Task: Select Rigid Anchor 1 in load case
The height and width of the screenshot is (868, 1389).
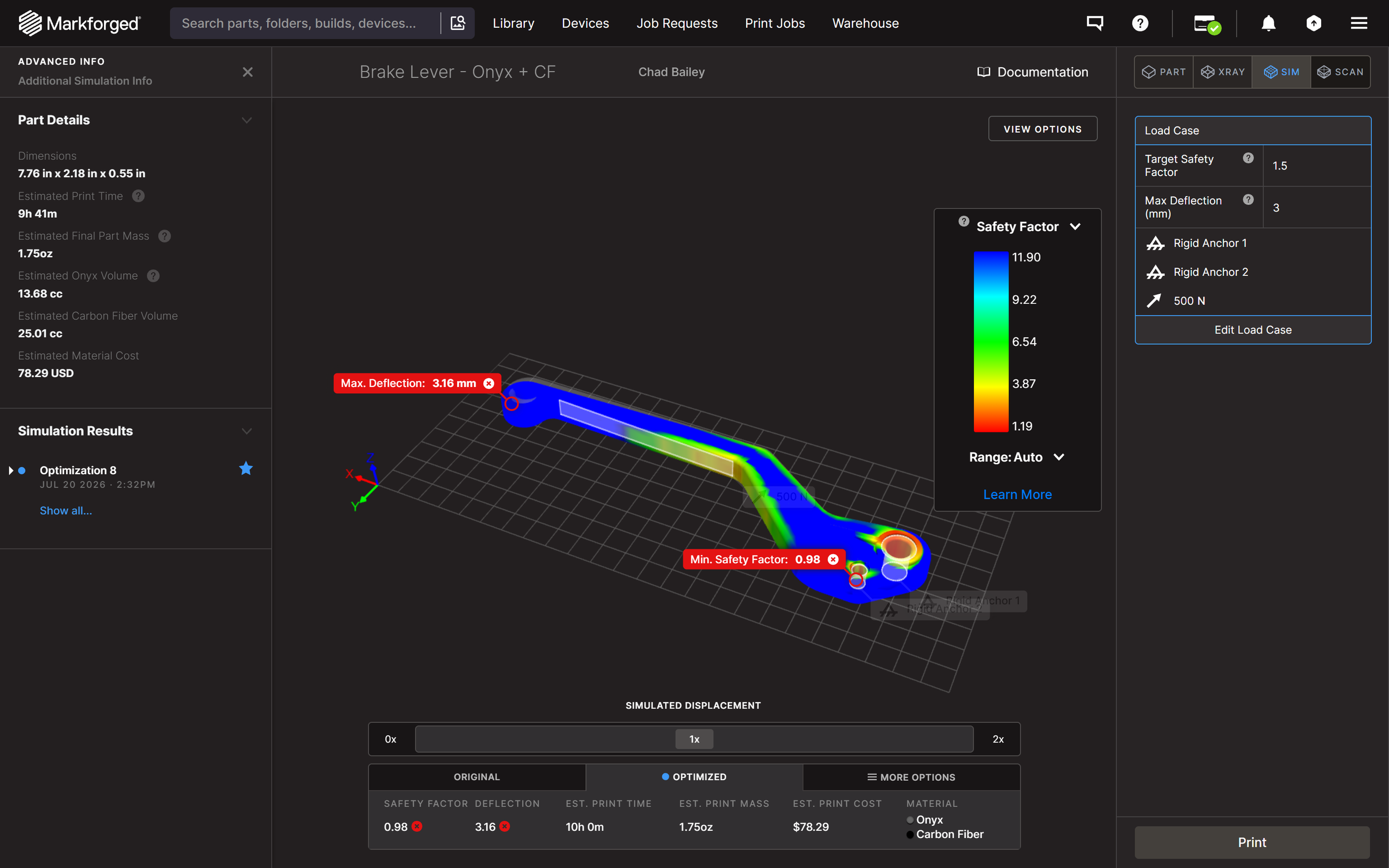Action: coord(1253,243)
